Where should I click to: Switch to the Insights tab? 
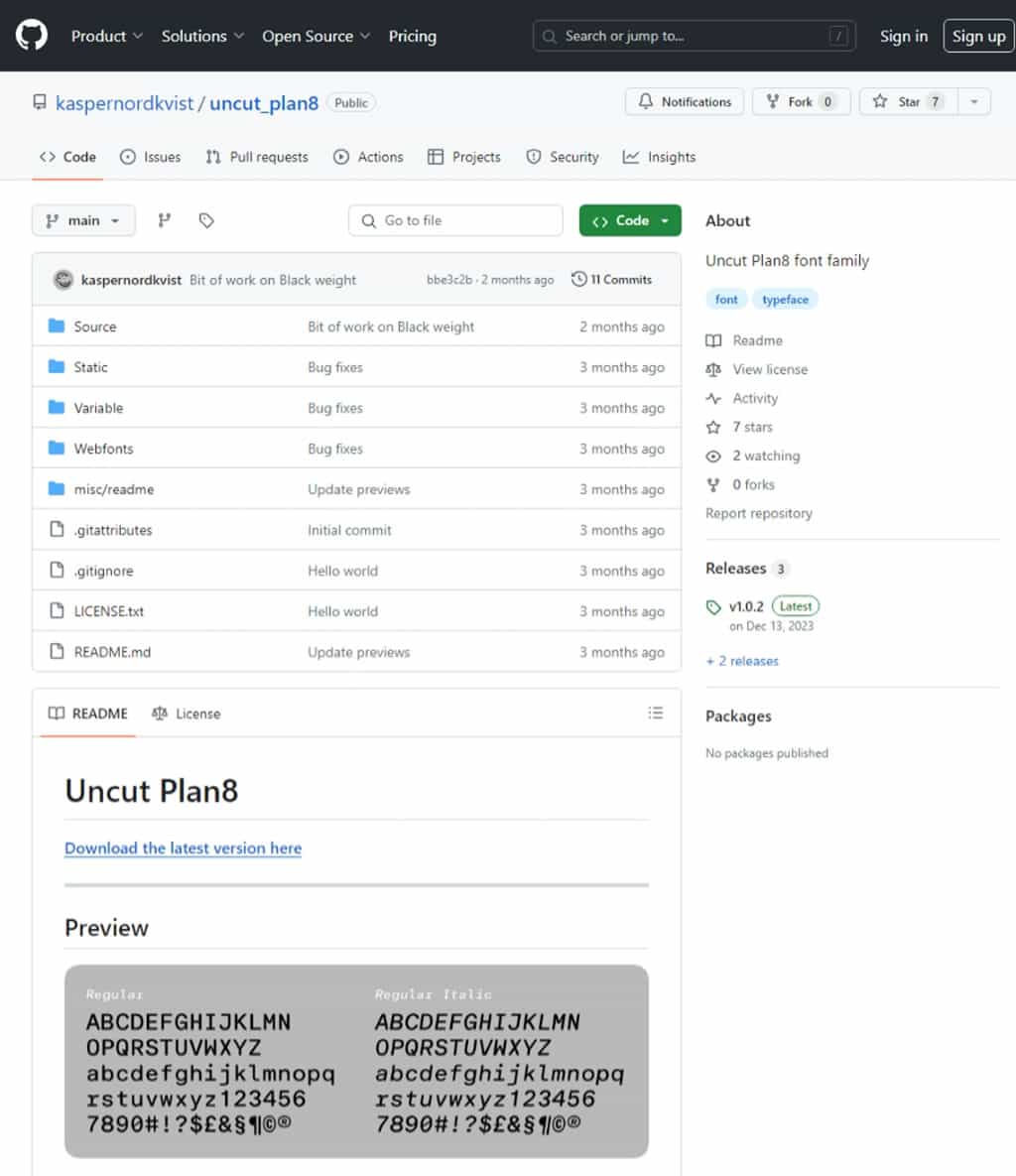coord(659,157)
